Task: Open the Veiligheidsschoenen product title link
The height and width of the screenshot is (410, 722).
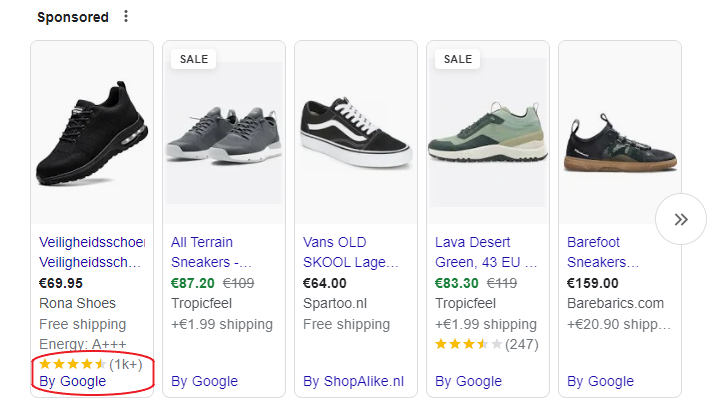Action: click(92, 252)
